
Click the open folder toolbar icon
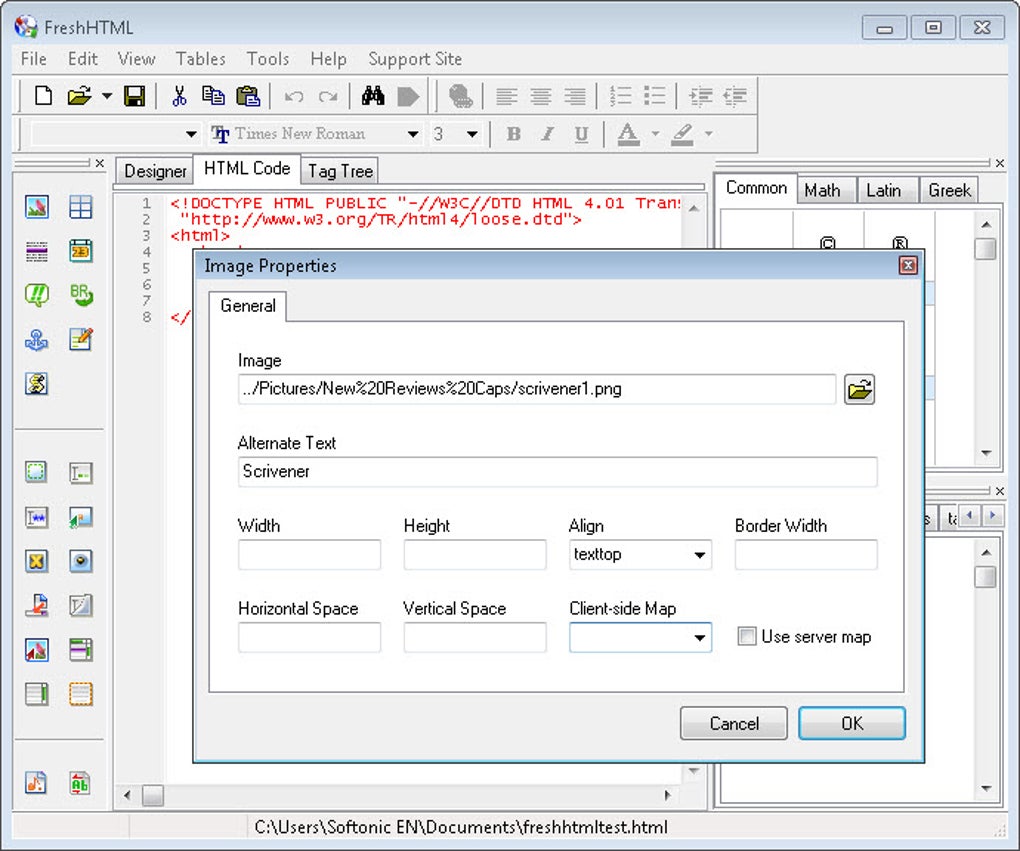coord(79,96)
